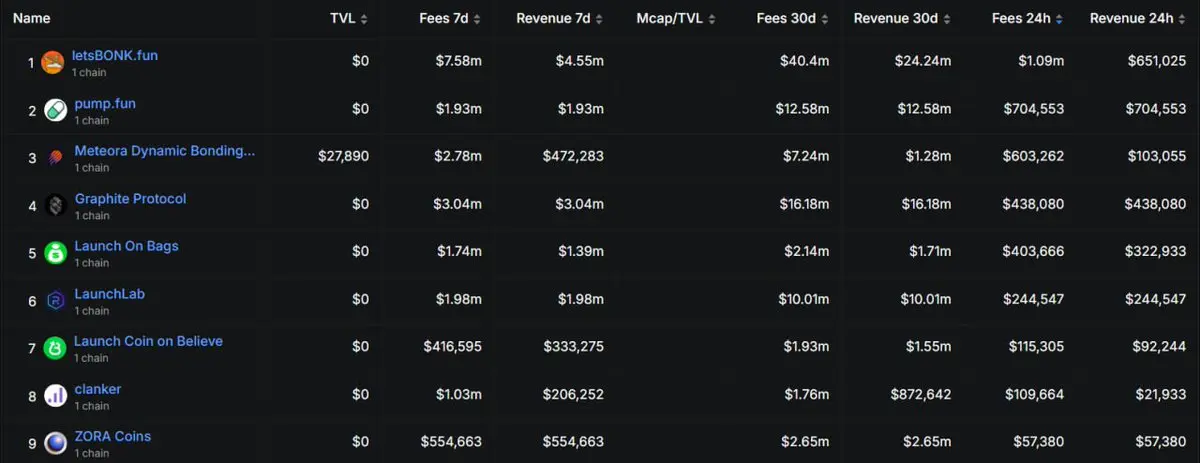The width and height of the screenshot is (1200, 463).
Task: Click the Graphite Protocol logo icon
Action: 56,206
